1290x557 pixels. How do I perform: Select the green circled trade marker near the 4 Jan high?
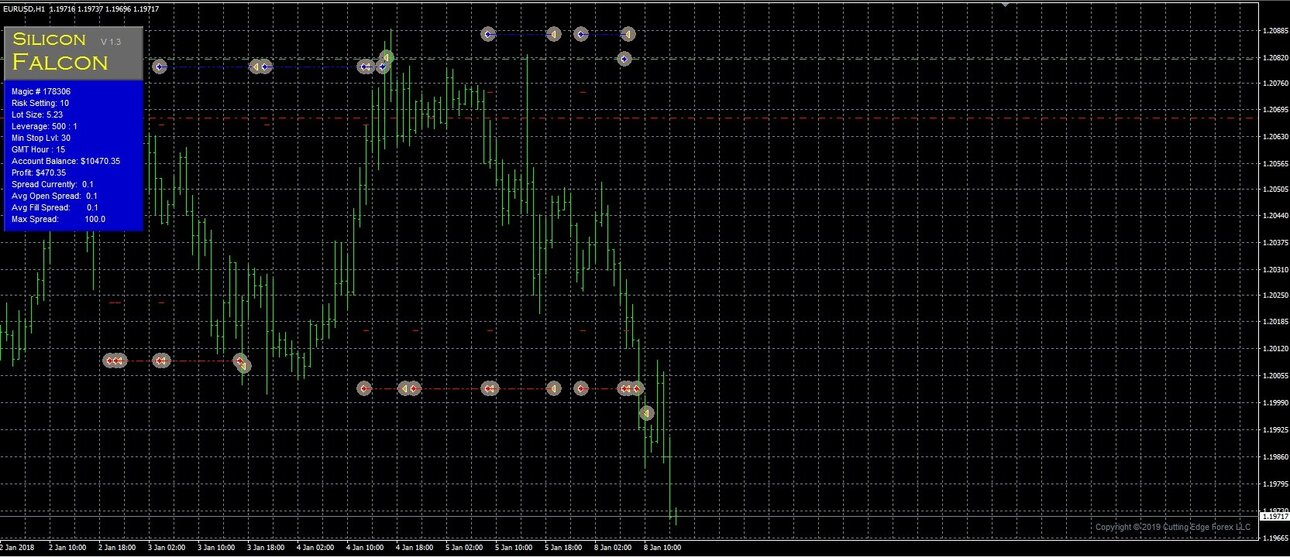coord(386,57)
